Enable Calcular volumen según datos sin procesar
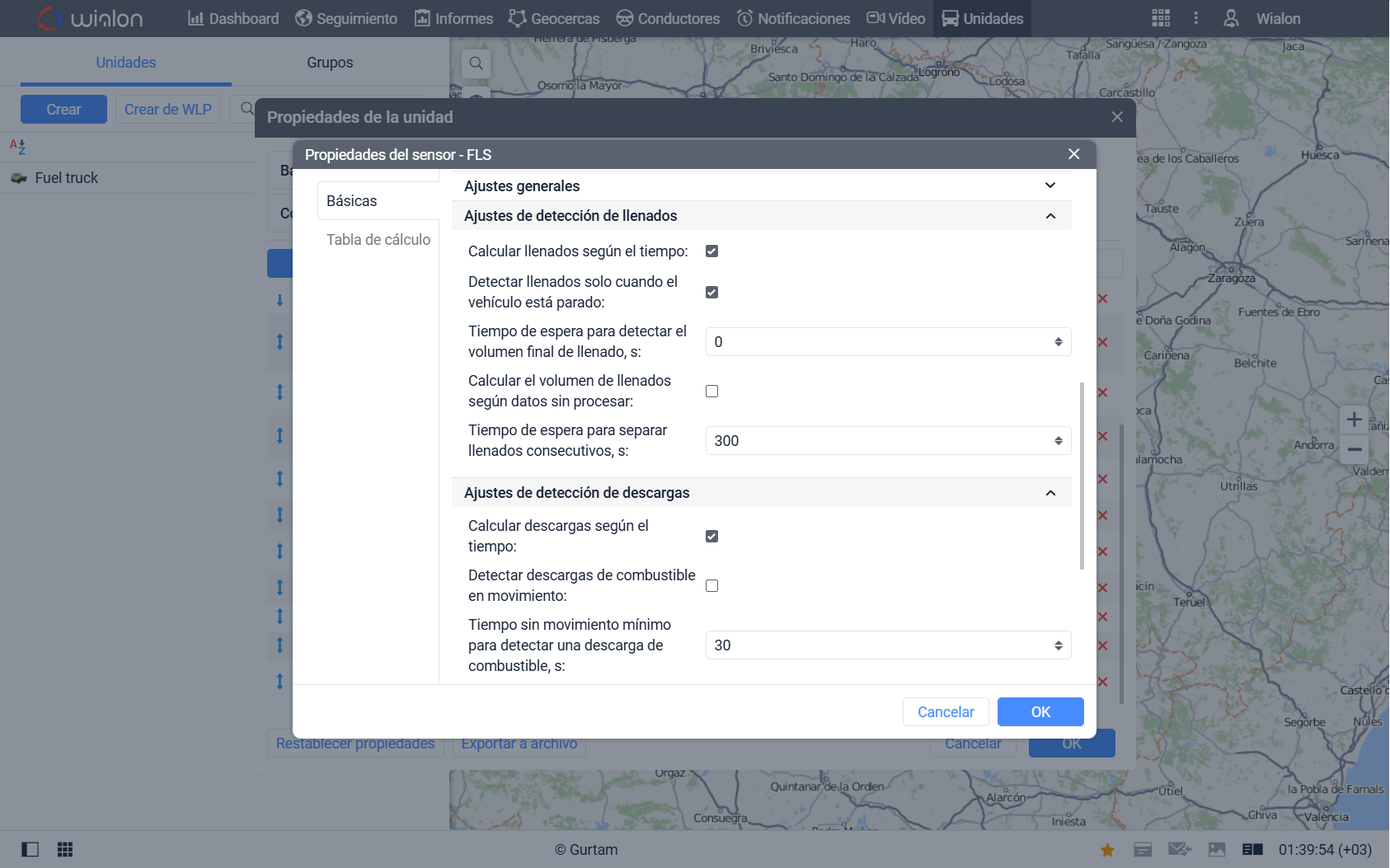The height and width of the screenshot is (868, 1390). 712,392
